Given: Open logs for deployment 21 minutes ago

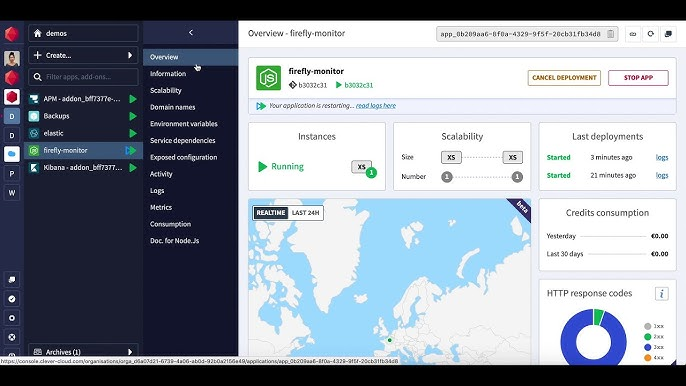Looking at the screenshot, I should coord(662,175).
